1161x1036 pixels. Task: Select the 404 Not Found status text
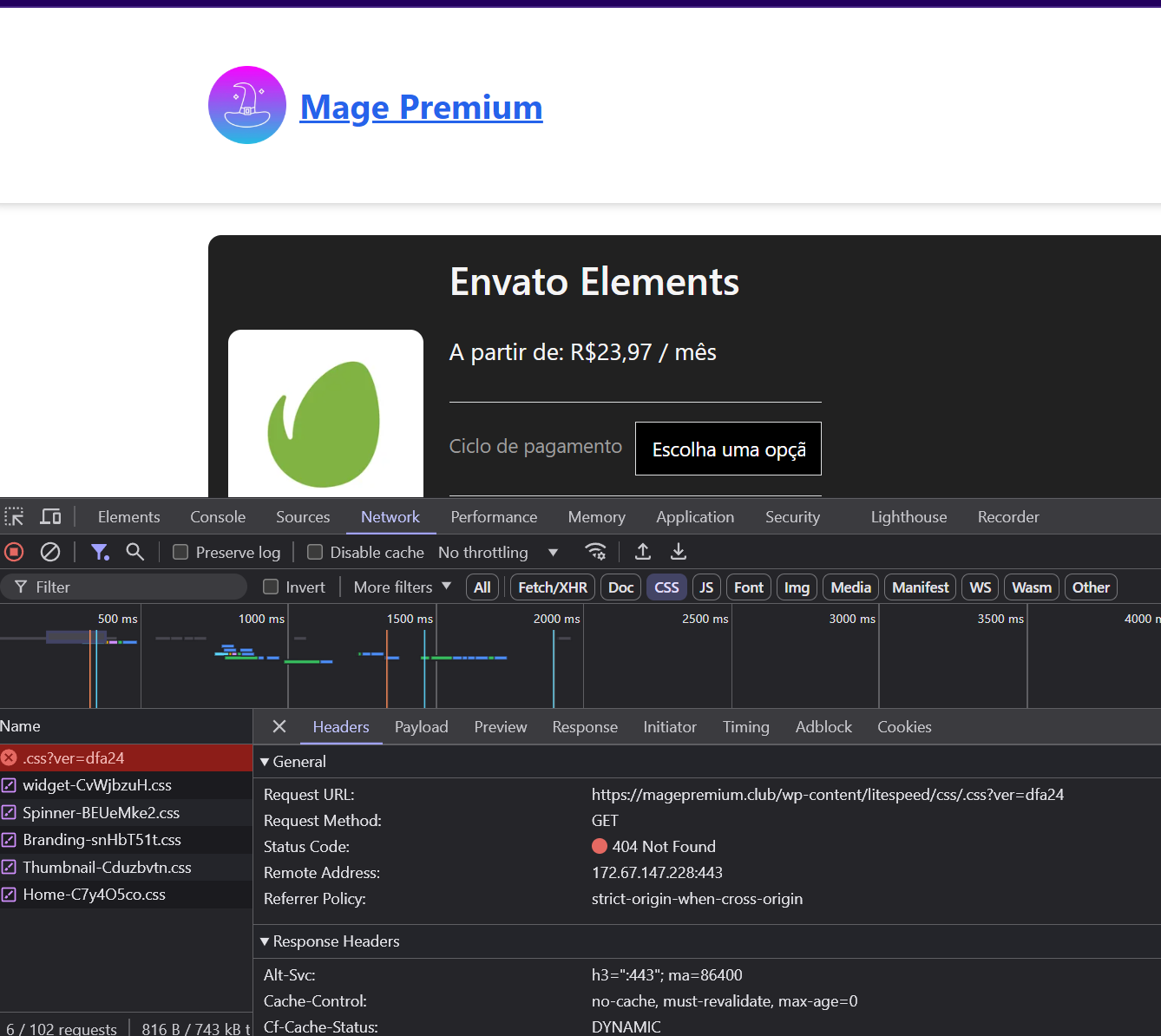pos(664,846)
